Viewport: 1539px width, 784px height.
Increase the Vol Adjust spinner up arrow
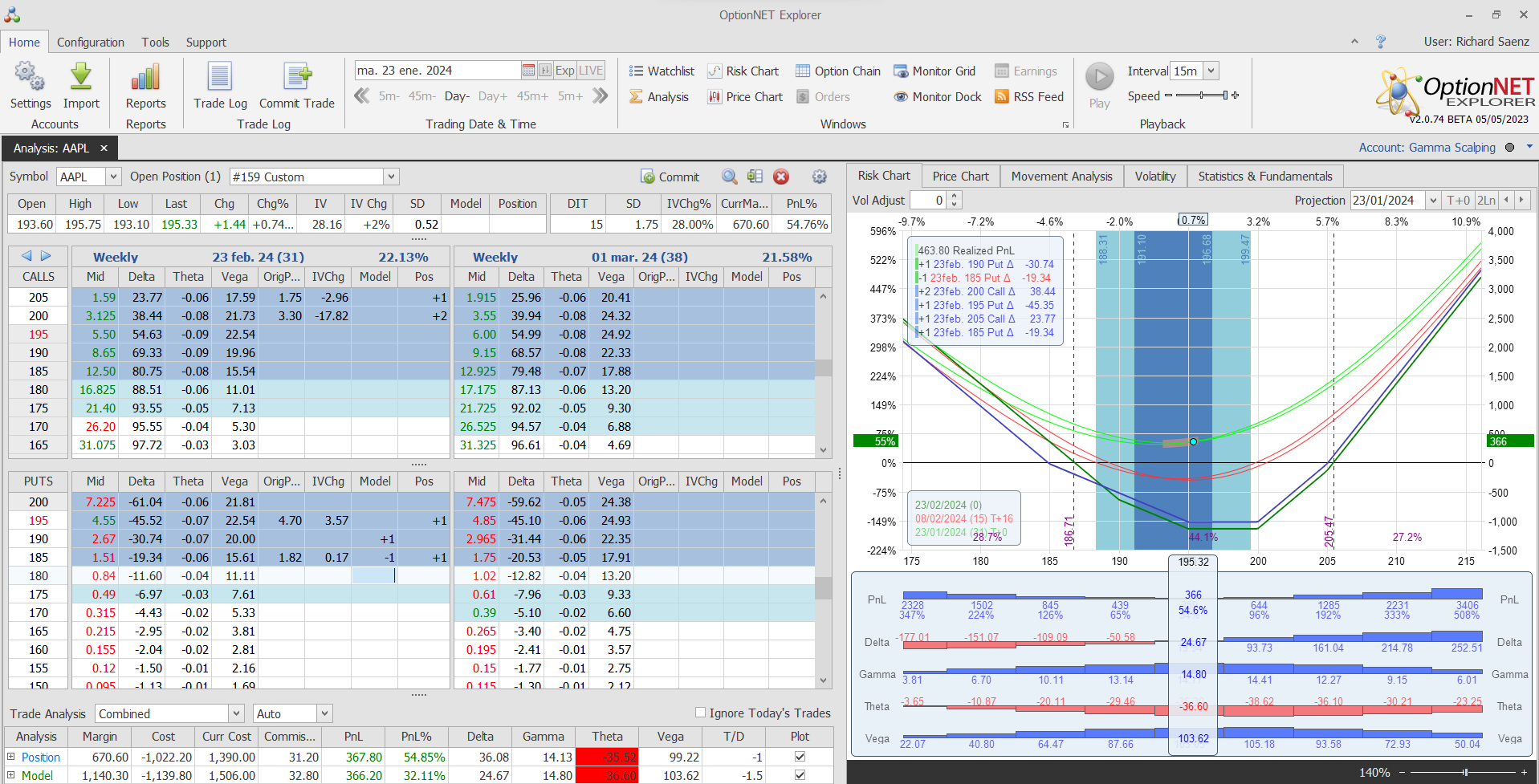955,196
